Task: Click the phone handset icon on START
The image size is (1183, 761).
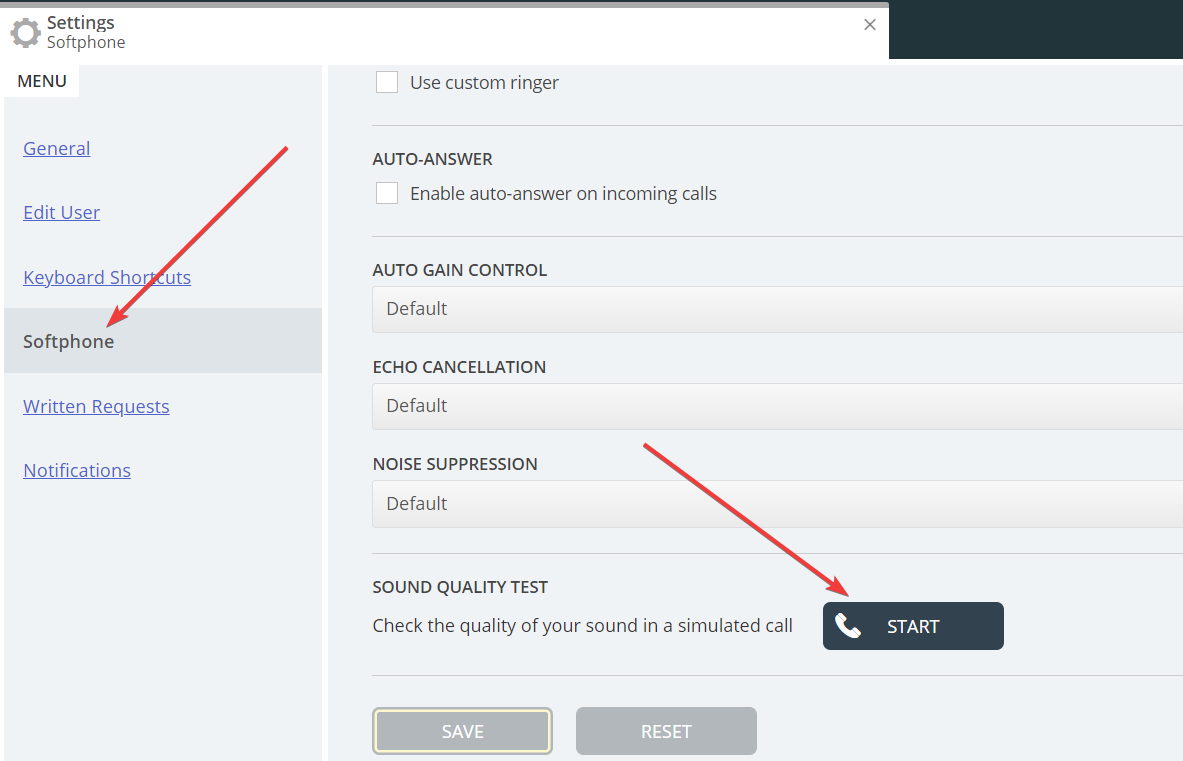Action: pyautogui.click(x=848, y=626)
